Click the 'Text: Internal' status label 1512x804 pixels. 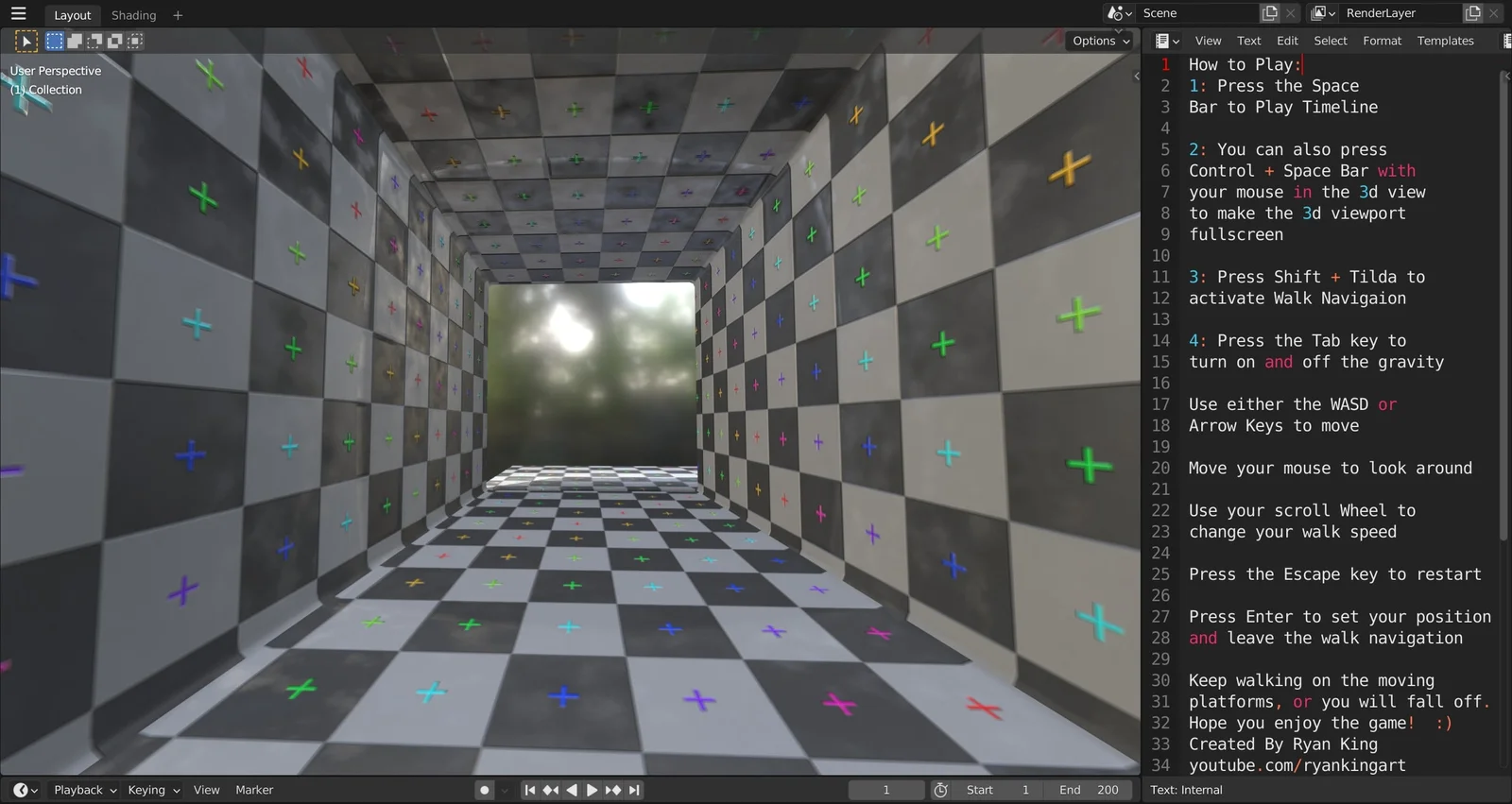(x=1186, y=790)
